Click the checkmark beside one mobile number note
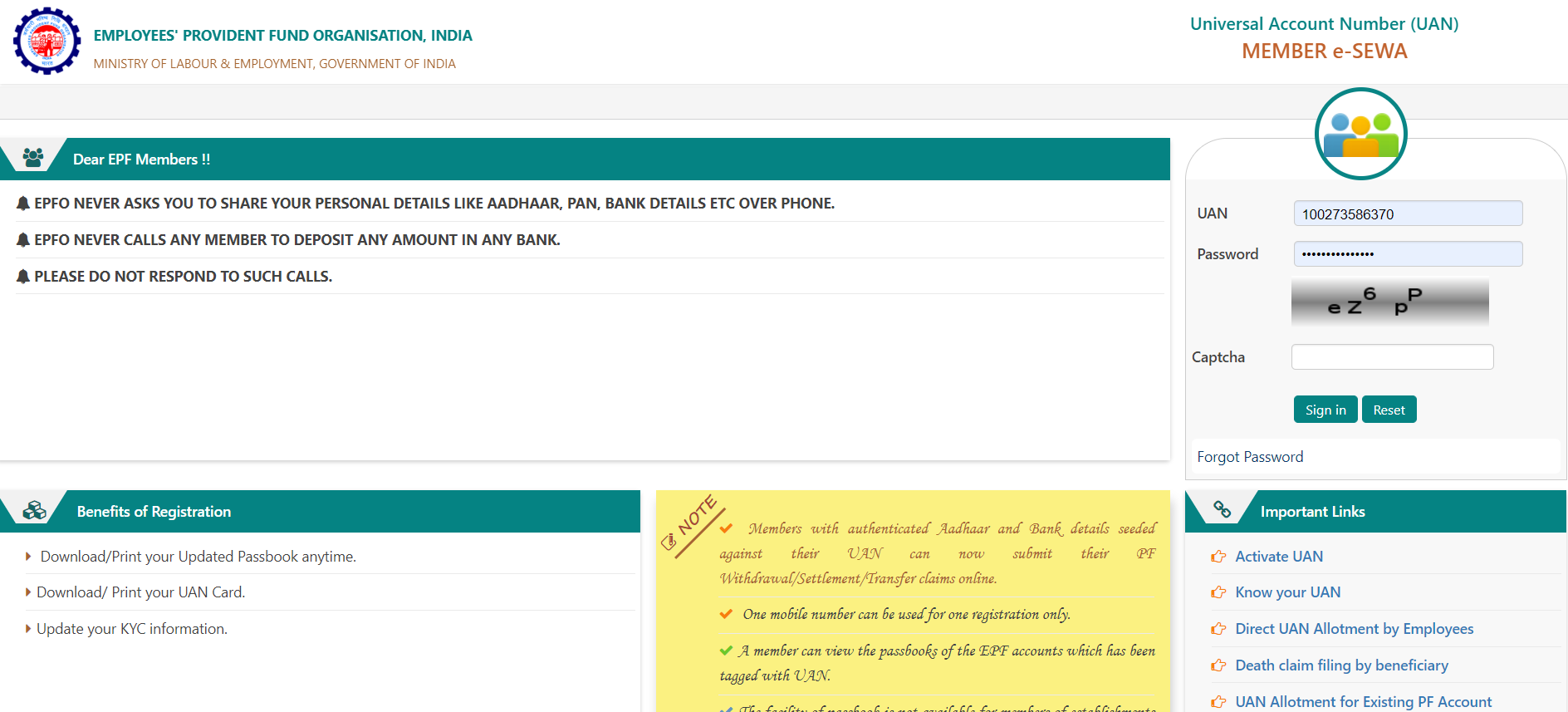The image size is (1568, 712). (x=727, y=614)
